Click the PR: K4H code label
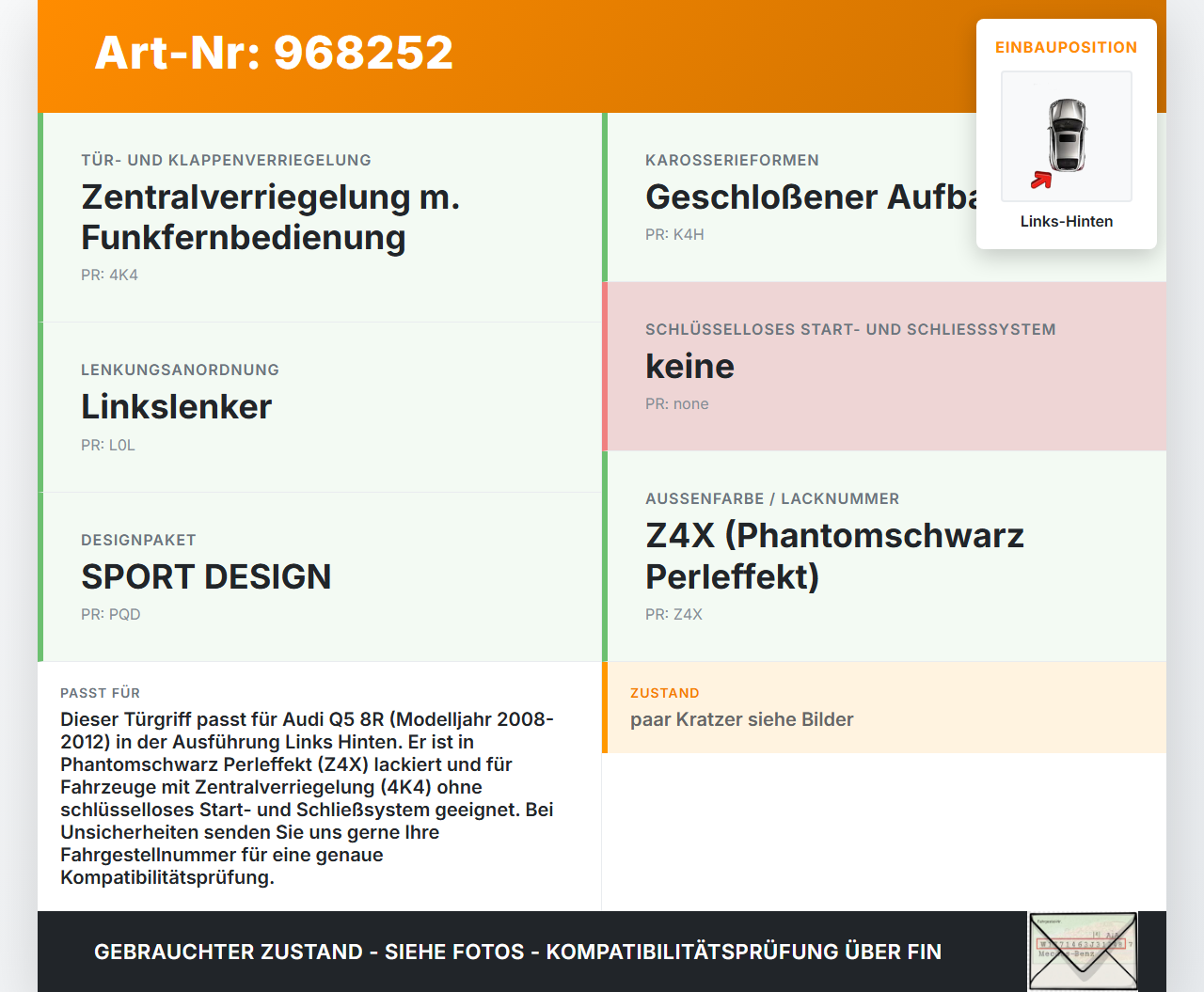 coord(673,234)
